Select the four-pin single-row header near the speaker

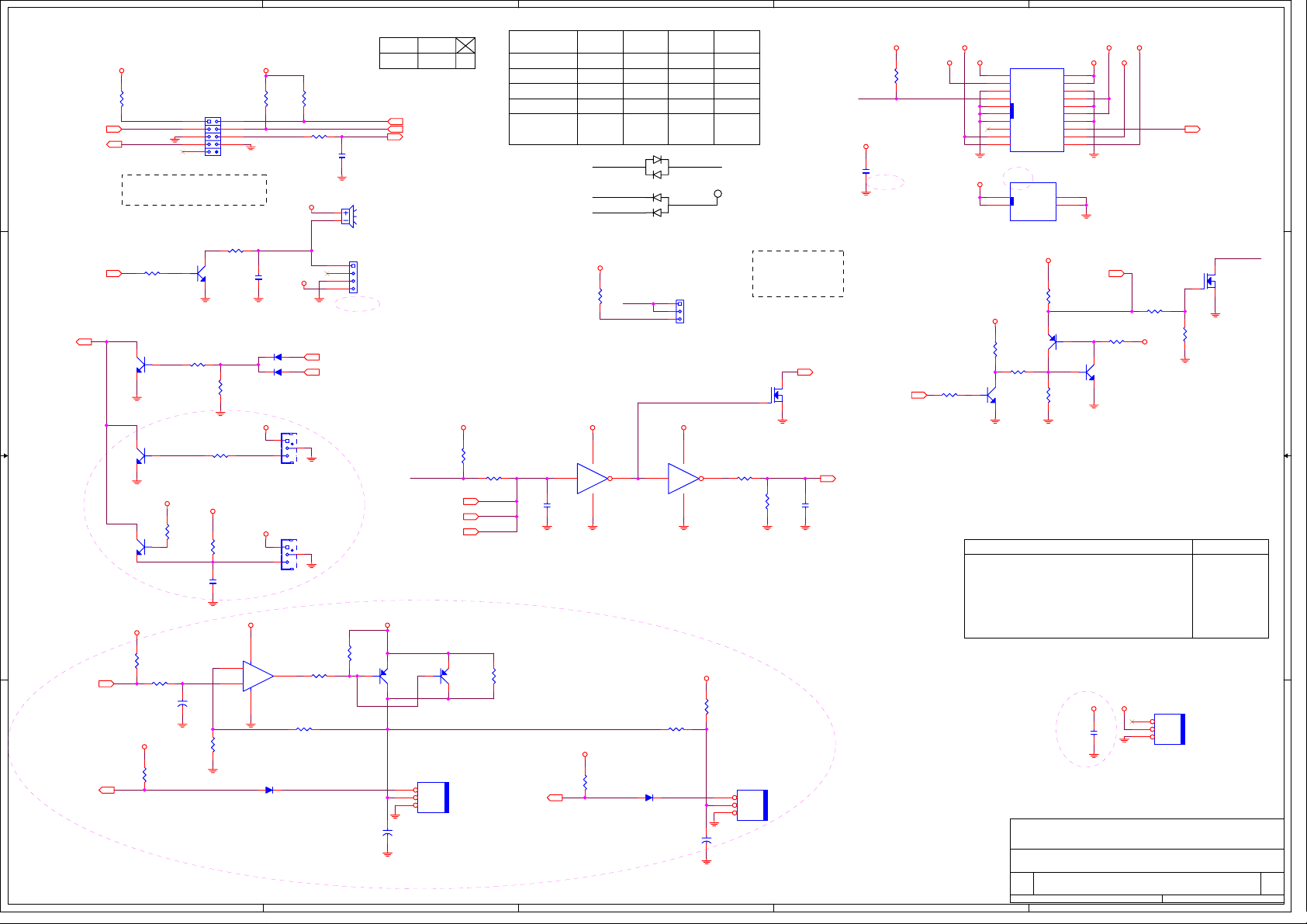pyautogui.click(x=353, y=277)
